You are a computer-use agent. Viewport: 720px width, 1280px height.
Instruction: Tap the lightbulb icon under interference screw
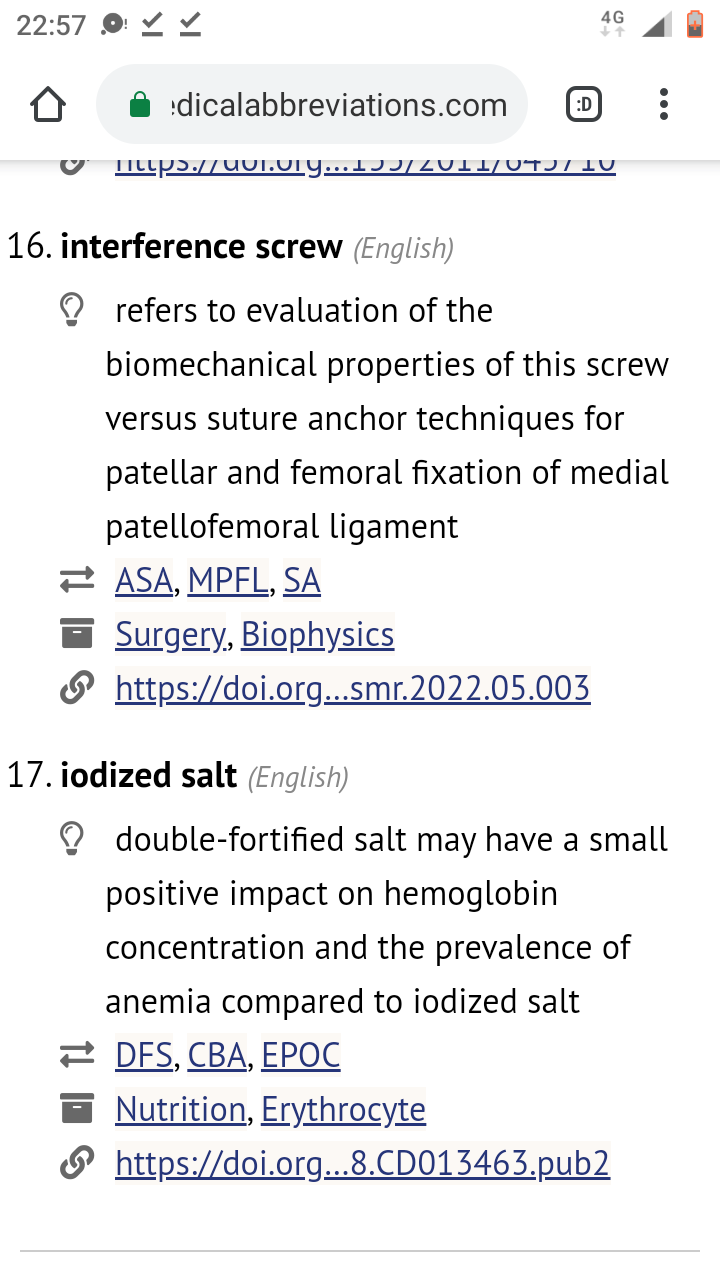[72, 311]
